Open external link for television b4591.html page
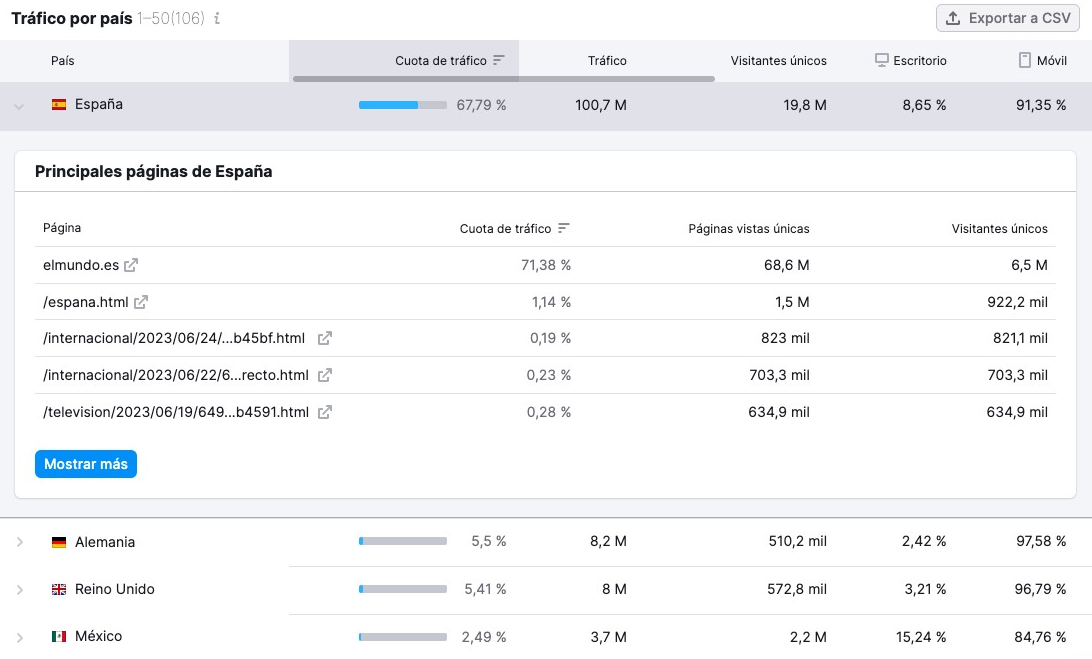 (x=325, y=412)
